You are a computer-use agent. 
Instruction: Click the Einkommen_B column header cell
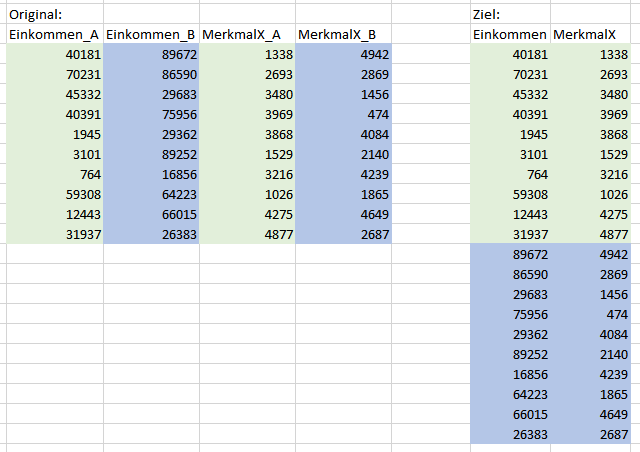click(151, 34)
